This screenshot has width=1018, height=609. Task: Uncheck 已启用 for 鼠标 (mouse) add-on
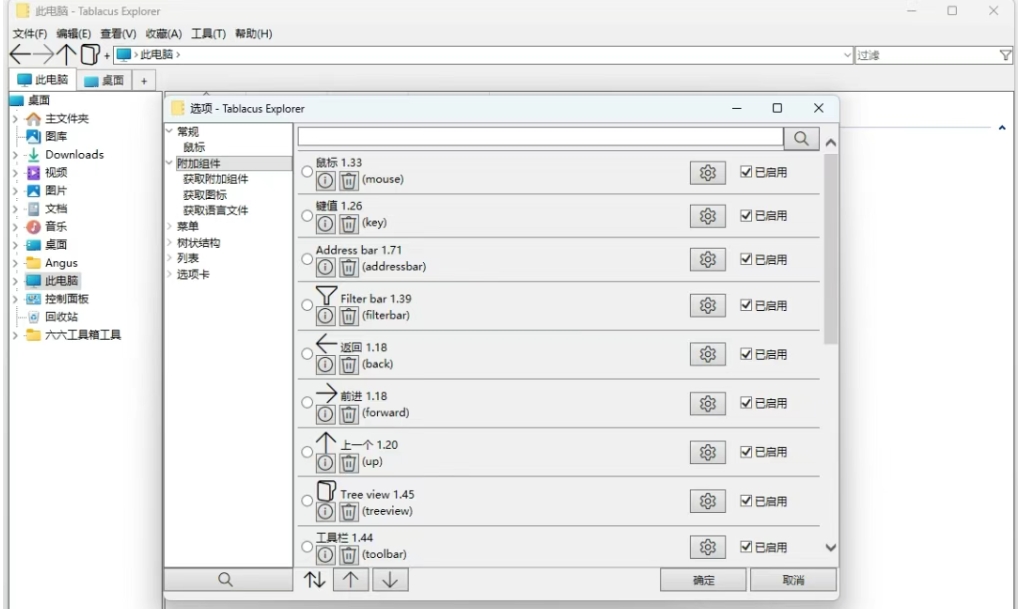pos(746,171)
